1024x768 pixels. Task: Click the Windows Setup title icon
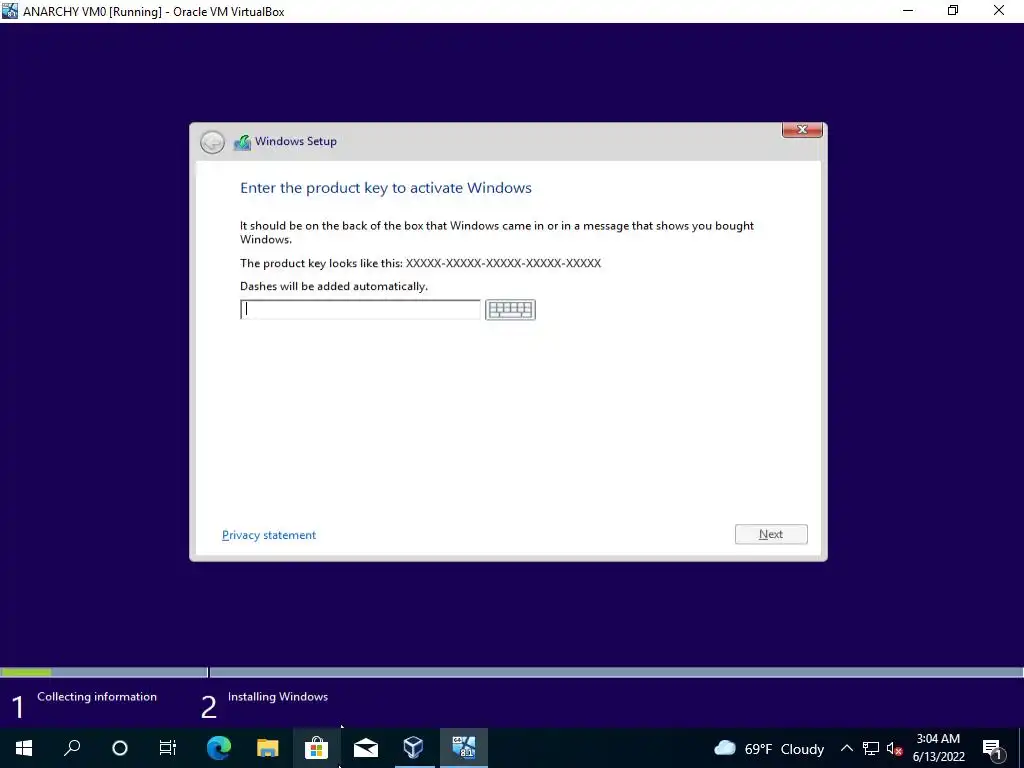[242, 142]
